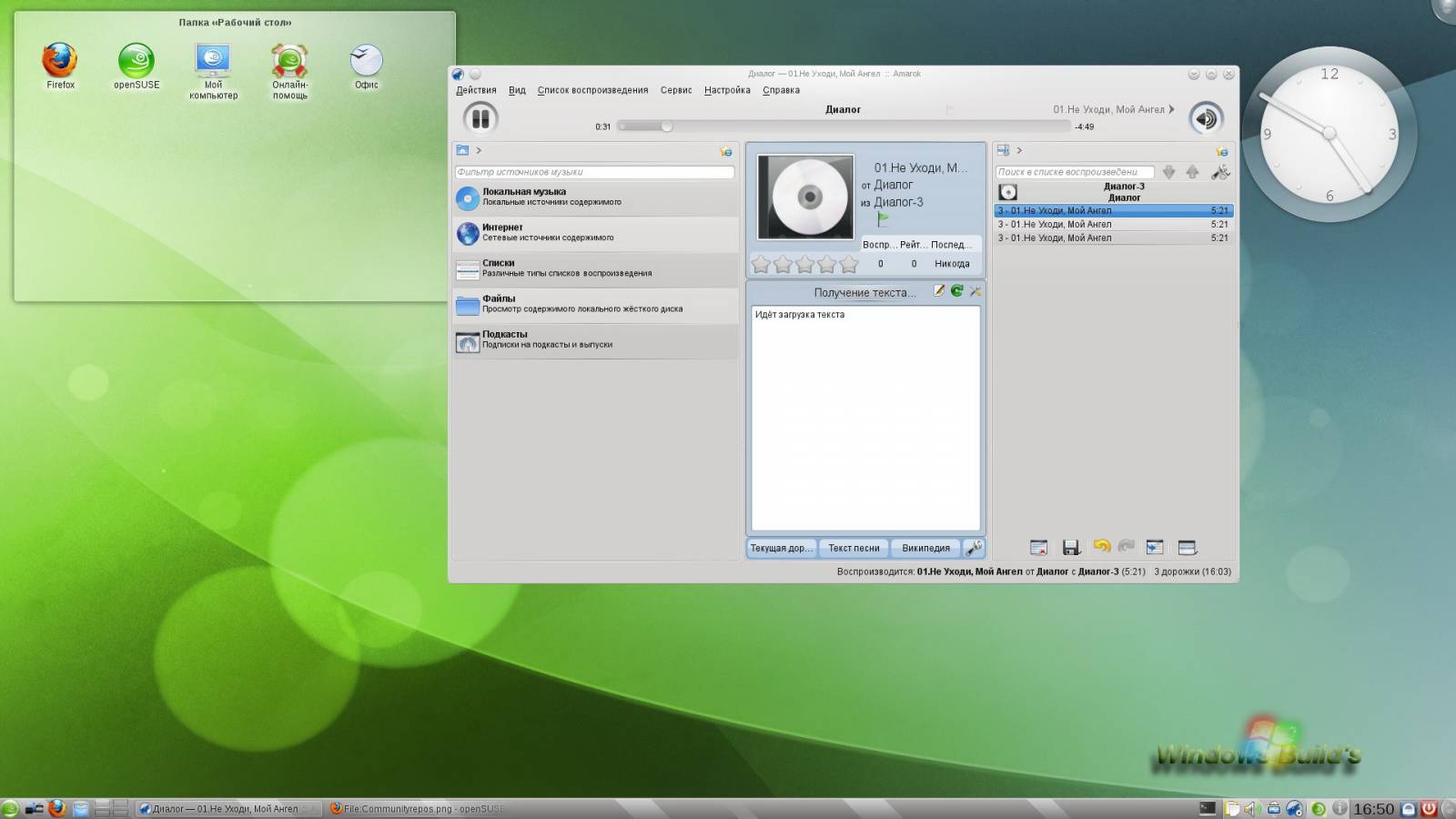Open the openSUSE desktop icon
This screenshot has width=1456, height=819.
(x=136, y=66)
